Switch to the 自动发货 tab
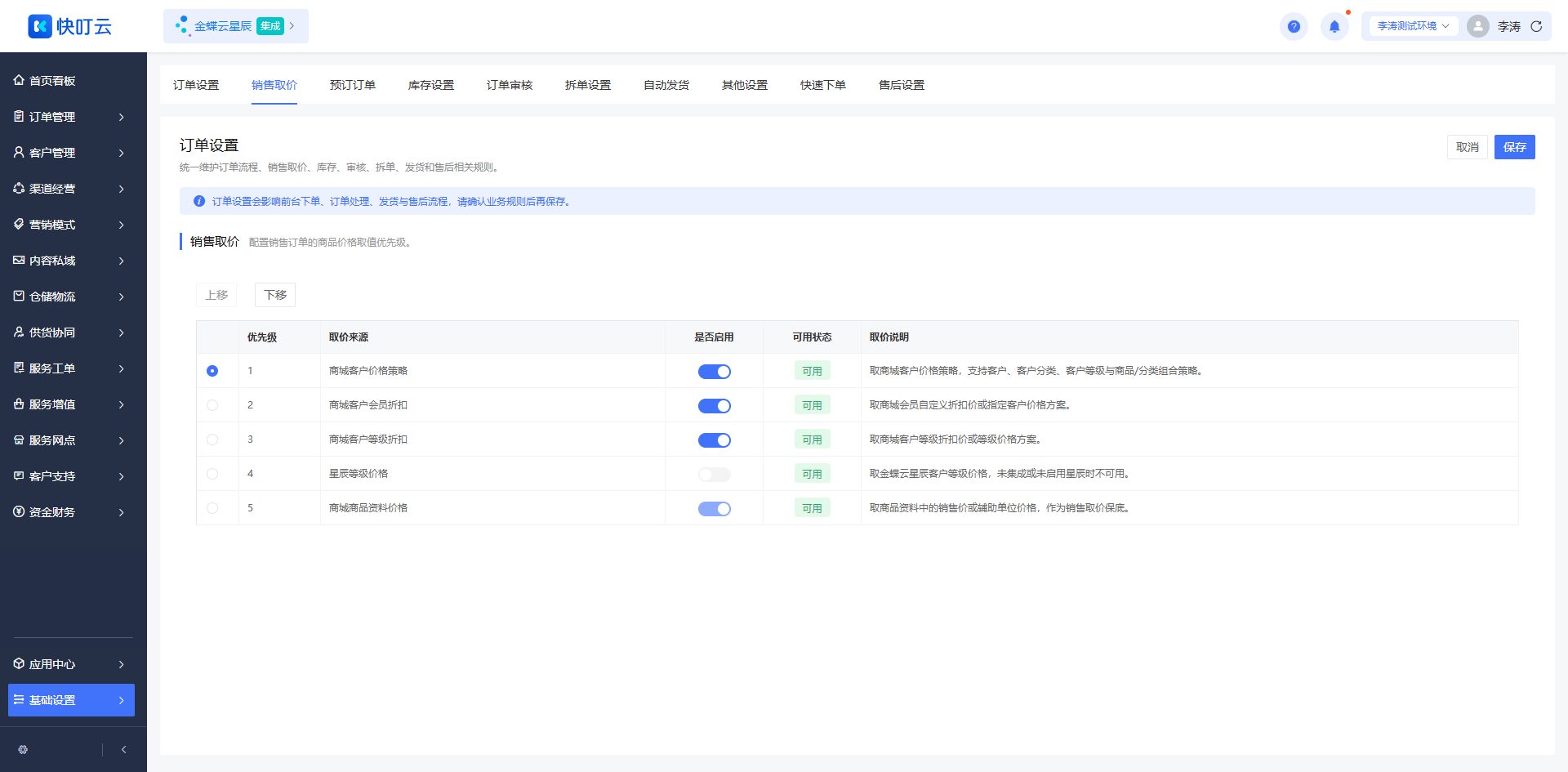Screen dimensions: 1568x772 point(666,85)
